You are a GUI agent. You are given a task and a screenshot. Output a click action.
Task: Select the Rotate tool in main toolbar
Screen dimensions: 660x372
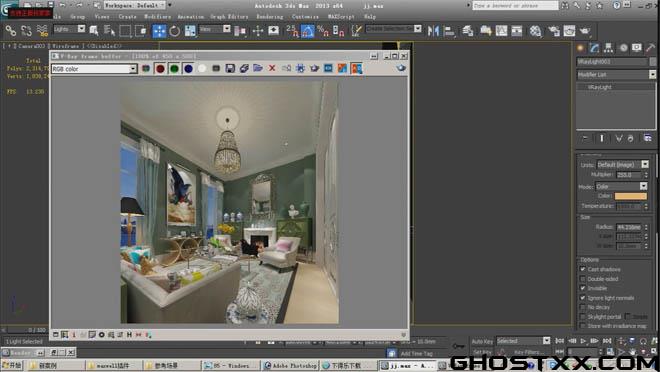pyautogui.click(x=174, y=31)
